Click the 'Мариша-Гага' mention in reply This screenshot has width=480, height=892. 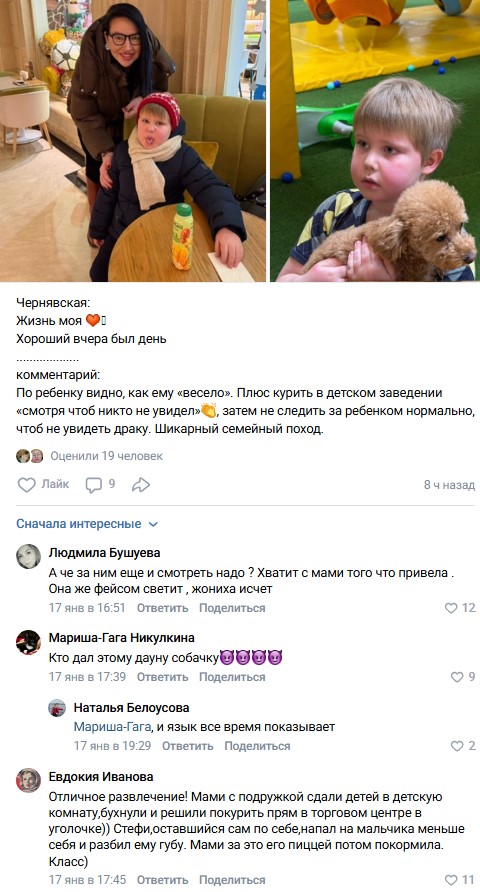[x=112, y=727]
